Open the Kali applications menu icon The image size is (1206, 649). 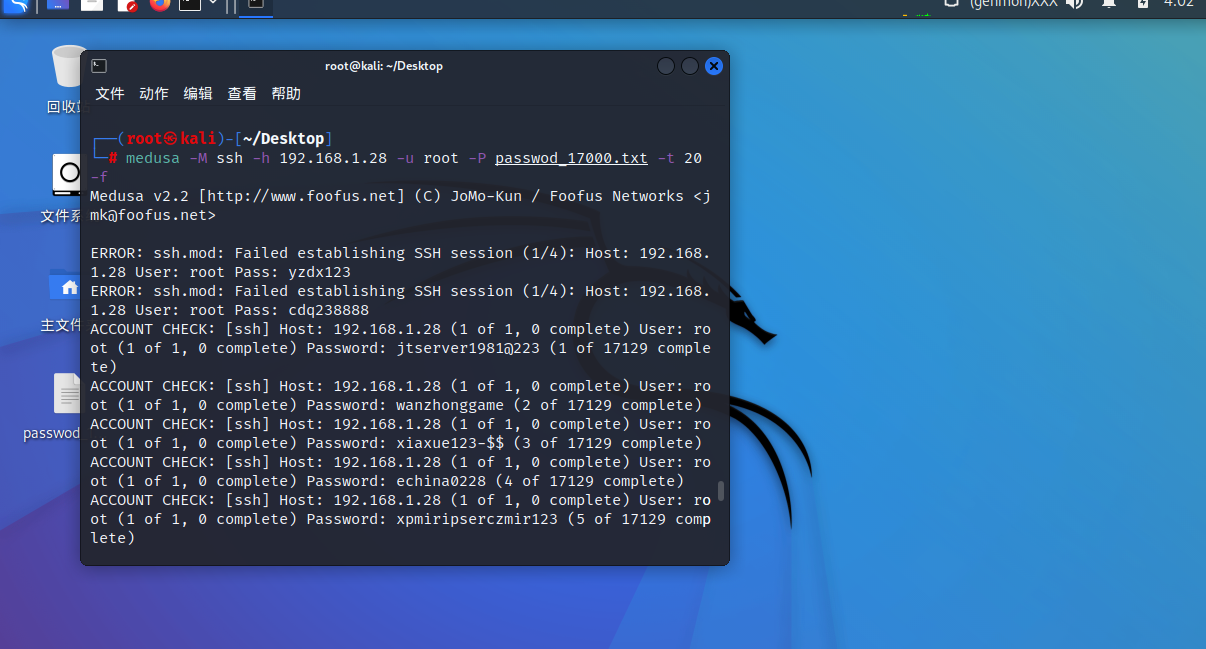pyautogui.click(x=14, y=5)
